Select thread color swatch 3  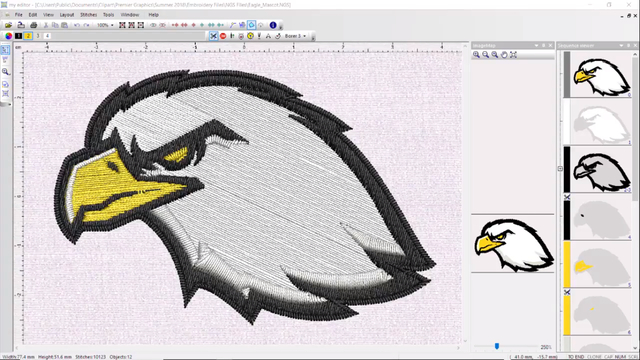[x=38, y=36]
